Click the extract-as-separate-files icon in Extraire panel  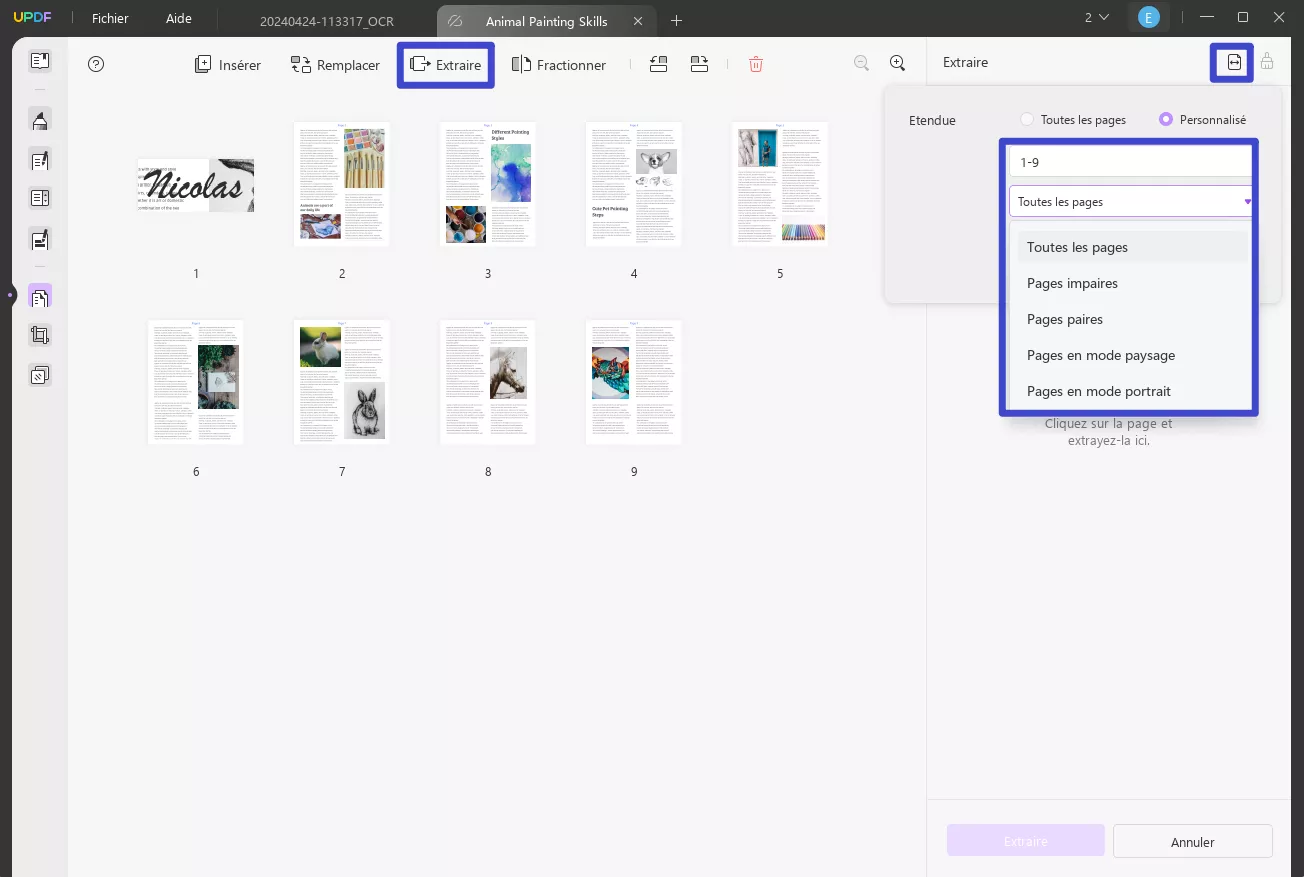coord(1234,62)
